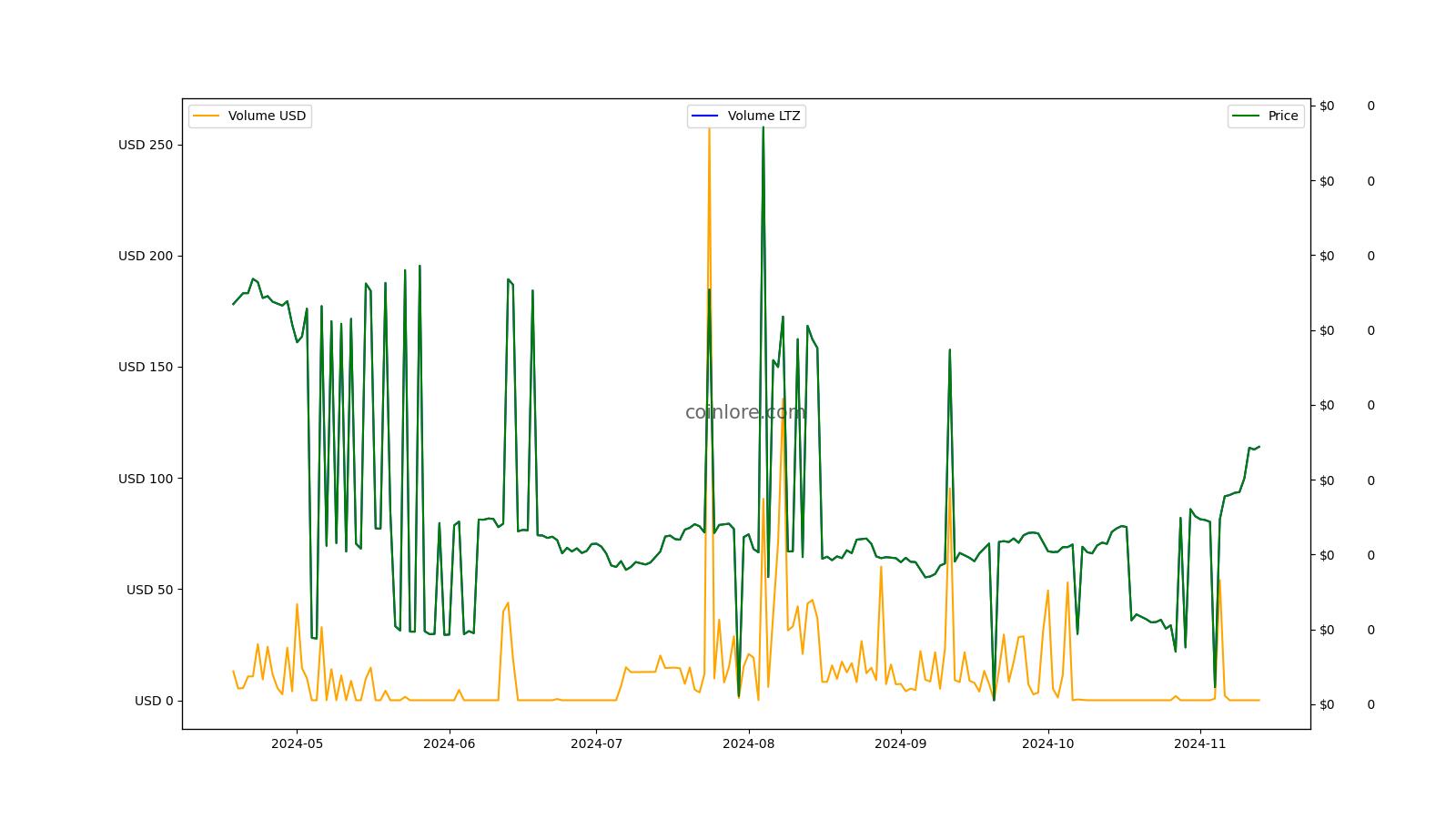Image resolution: width=1456 pixels, height=819 pixels.
Task: Select the USD 50 y-axis label
Action: [149, 590]
